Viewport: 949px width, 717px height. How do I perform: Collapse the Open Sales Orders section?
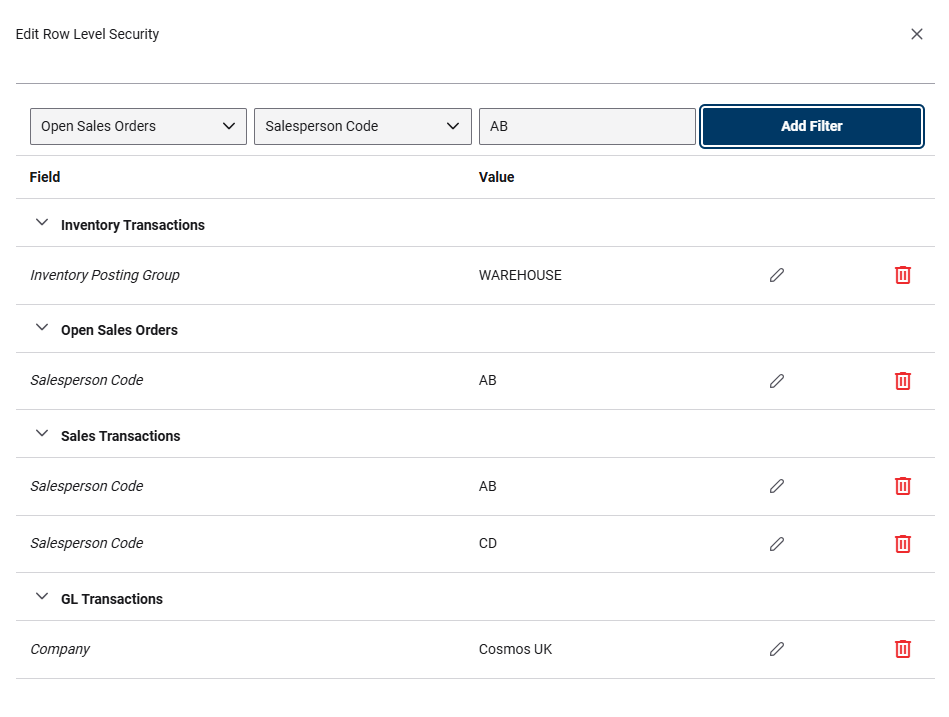(41, 328)
